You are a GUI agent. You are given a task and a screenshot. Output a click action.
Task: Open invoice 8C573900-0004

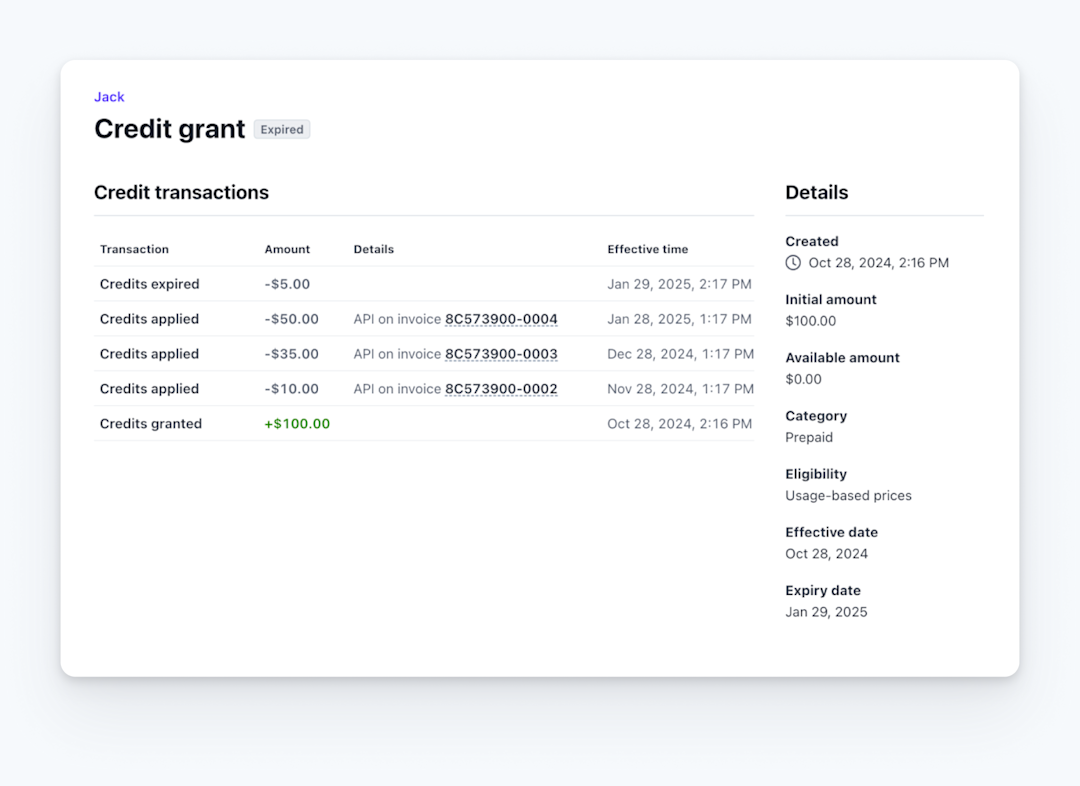(x=501, y=318)
